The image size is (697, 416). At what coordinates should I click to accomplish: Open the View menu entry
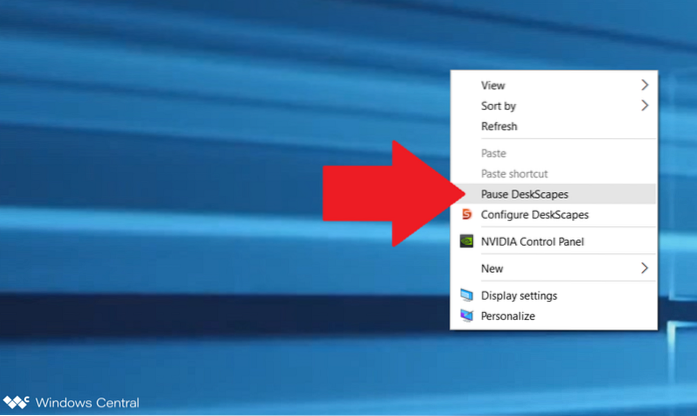[x=493, y=85]
